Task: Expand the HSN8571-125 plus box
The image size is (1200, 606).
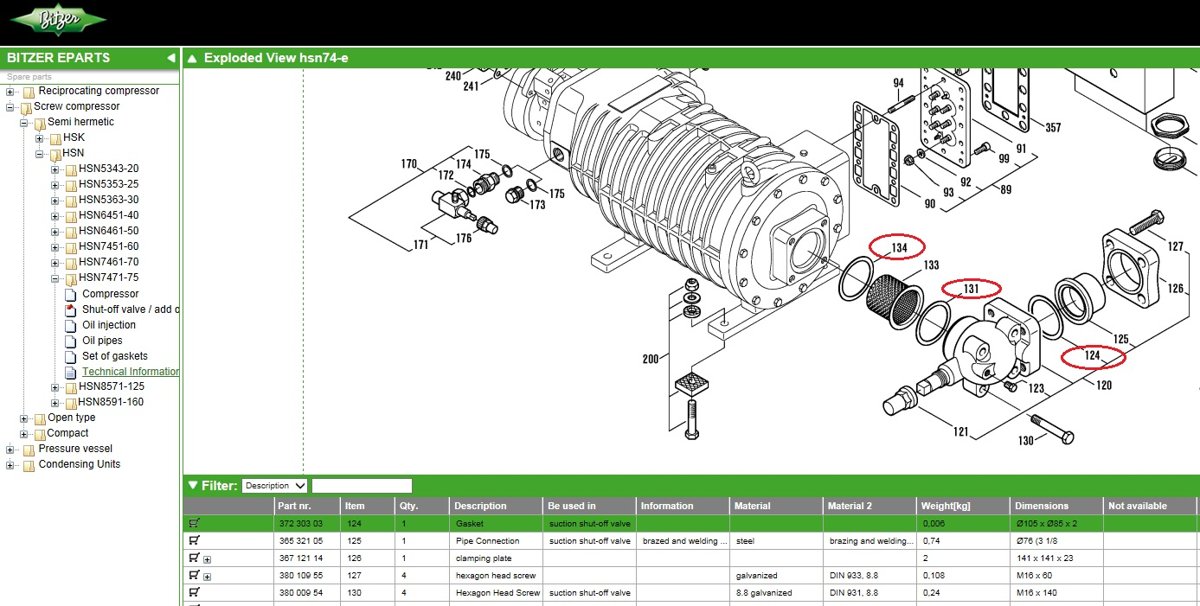Action: (56, 388)
